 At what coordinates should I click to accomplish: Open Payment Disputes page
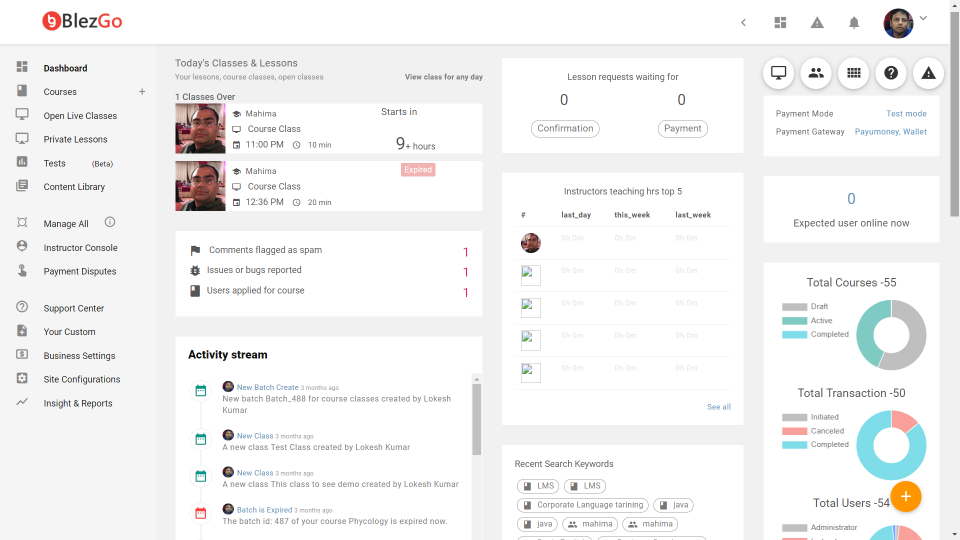click(80, 272)
